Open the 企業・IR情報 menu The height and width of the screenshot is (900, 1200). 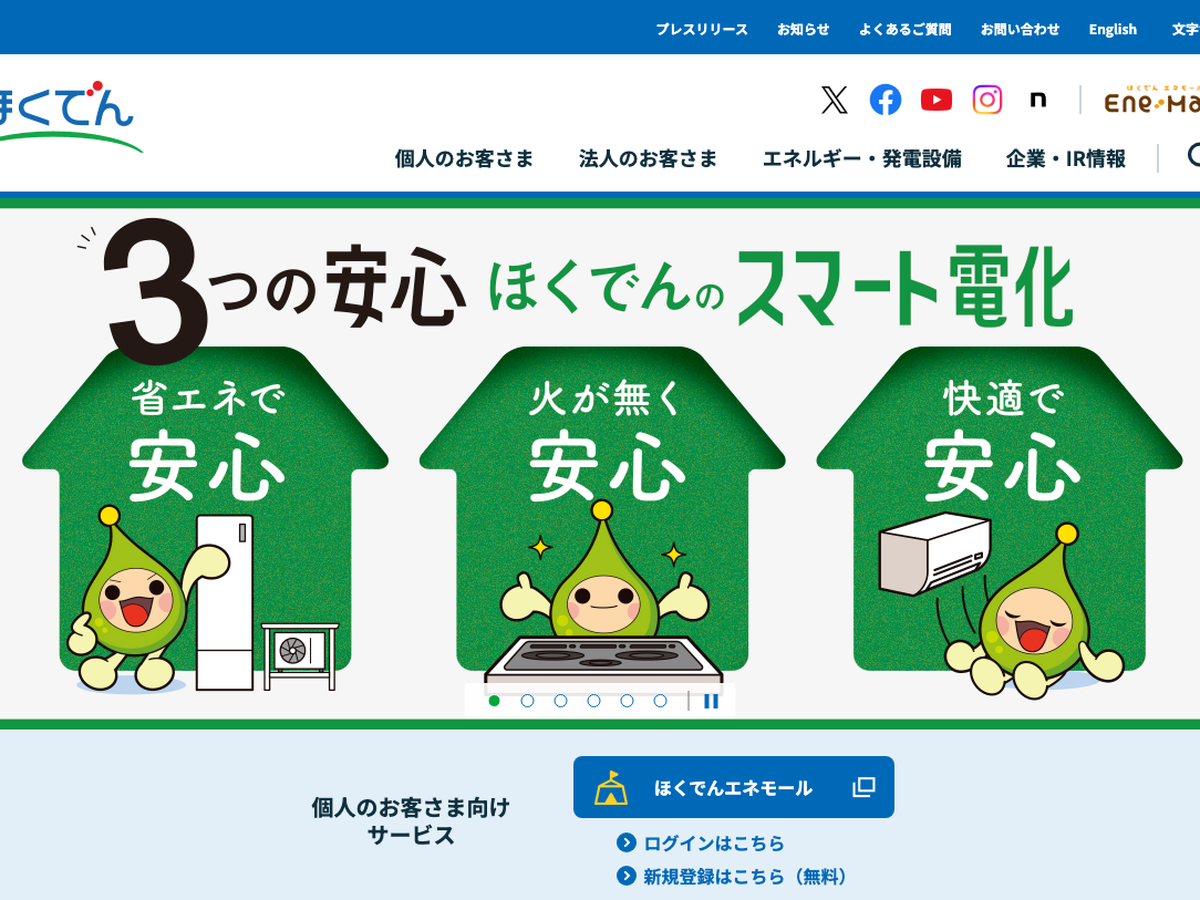[x=1066, y=158]
